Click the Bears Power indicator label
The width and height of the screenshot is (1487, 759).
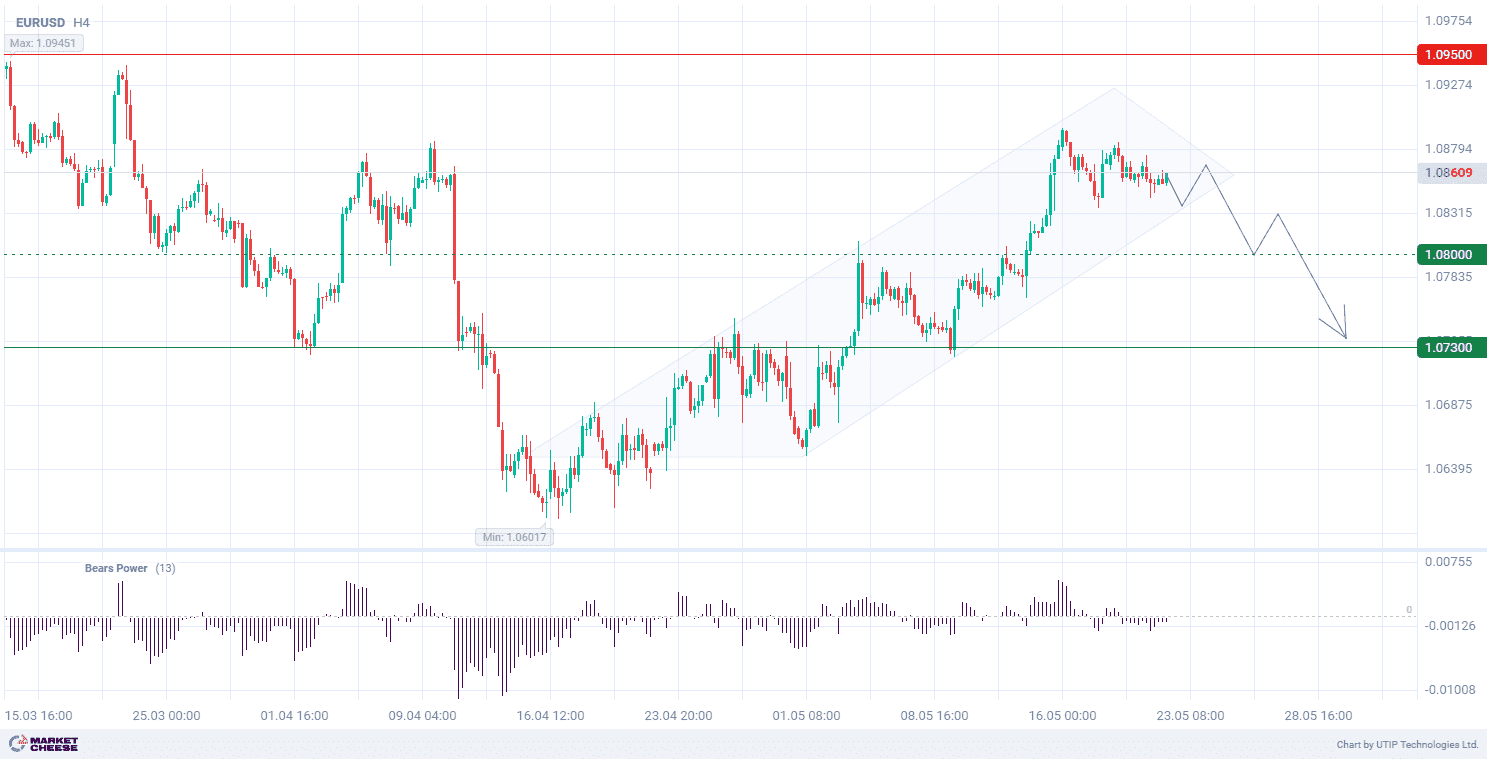[x=116, y=568]
